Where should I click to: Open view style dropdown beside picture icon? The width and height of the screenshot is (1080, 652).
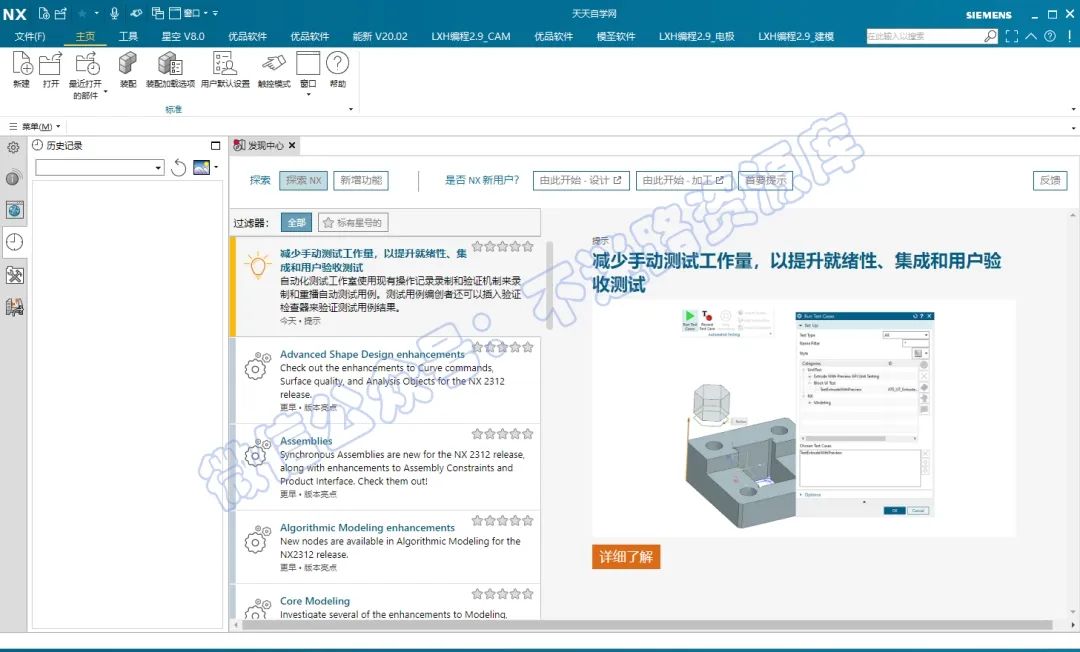(216, 167)
